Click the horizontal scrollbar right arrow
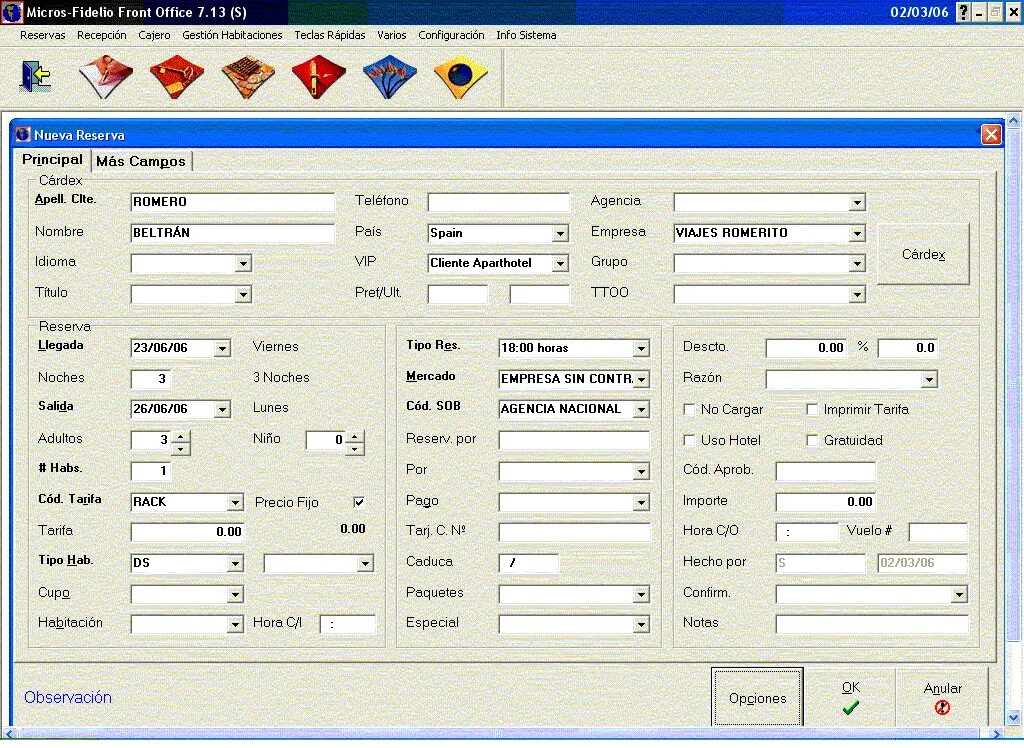The width and height of the screenshot is (1024, 748). tap(997, 734)
